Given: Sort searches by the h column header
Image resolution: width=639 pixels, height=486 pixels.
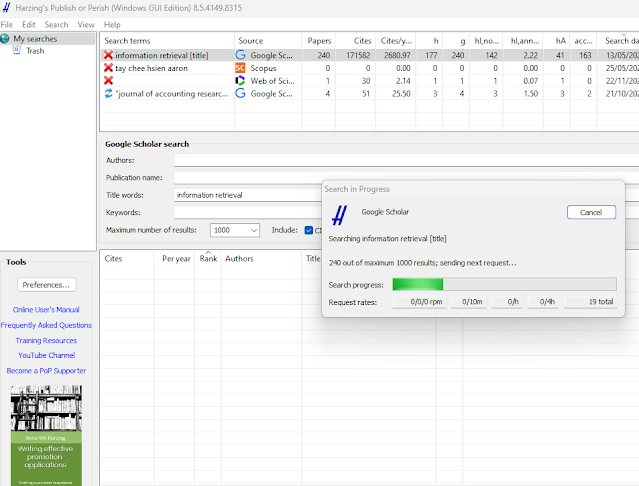Looking at the screenshot, I should coord(429,41).
